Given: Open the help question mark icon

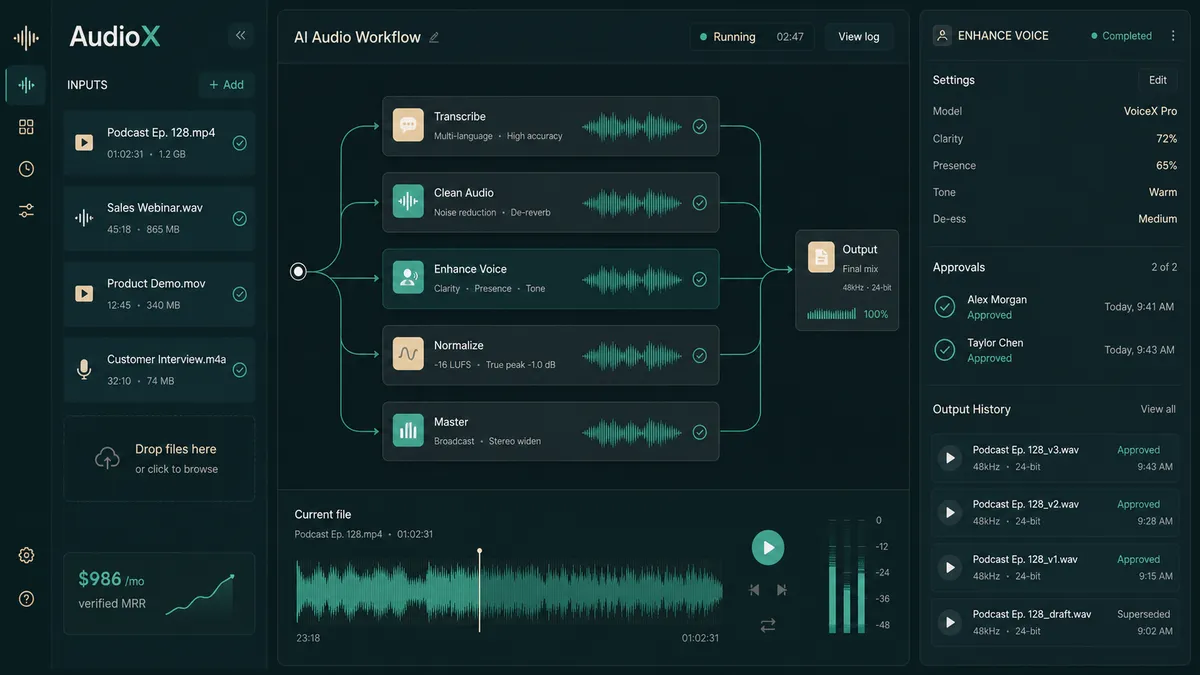Looking at the screenshot, I should coord(26,599).
